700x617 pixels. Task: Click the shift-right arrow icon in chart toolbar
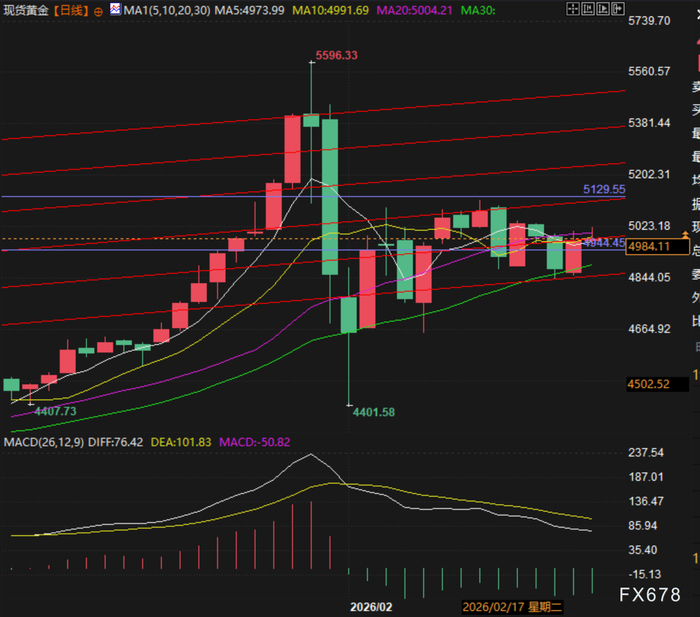tap(618, 8)
